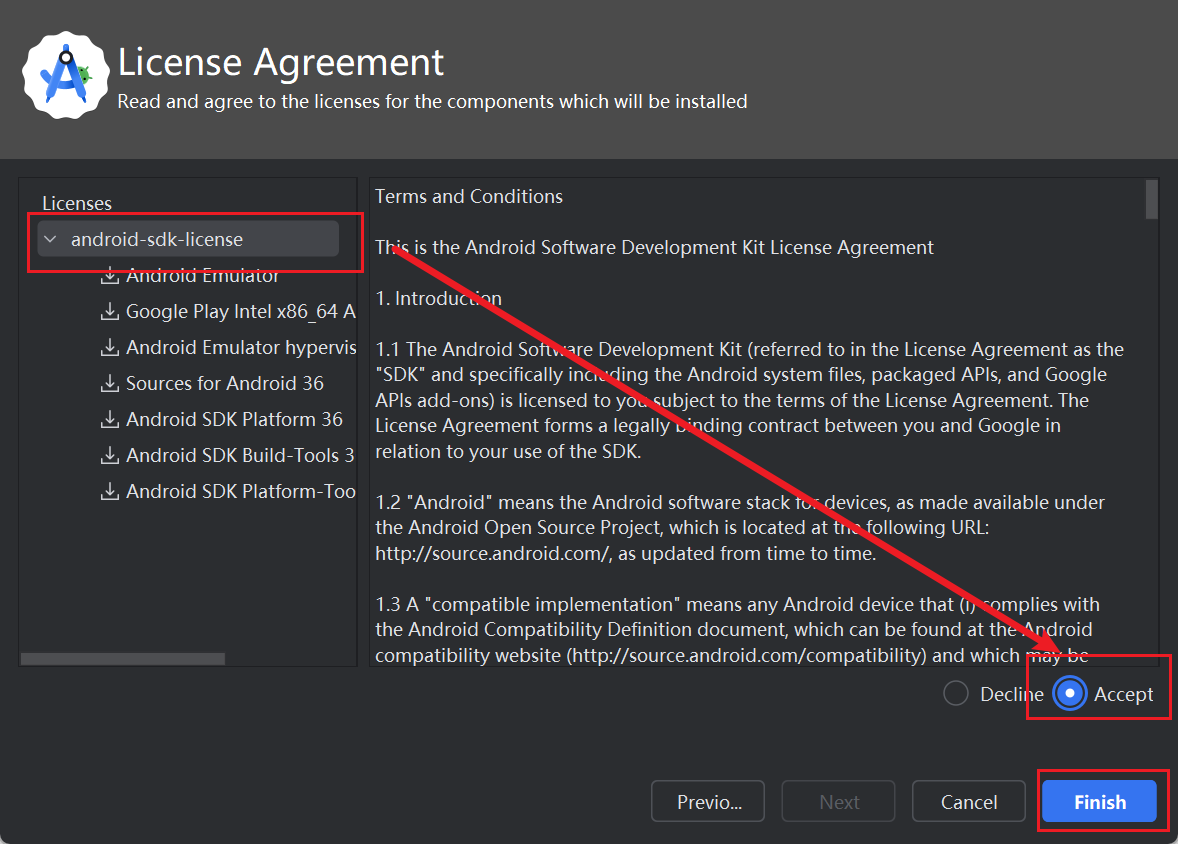Click the Android Studio logo icon

click(66, 75)
